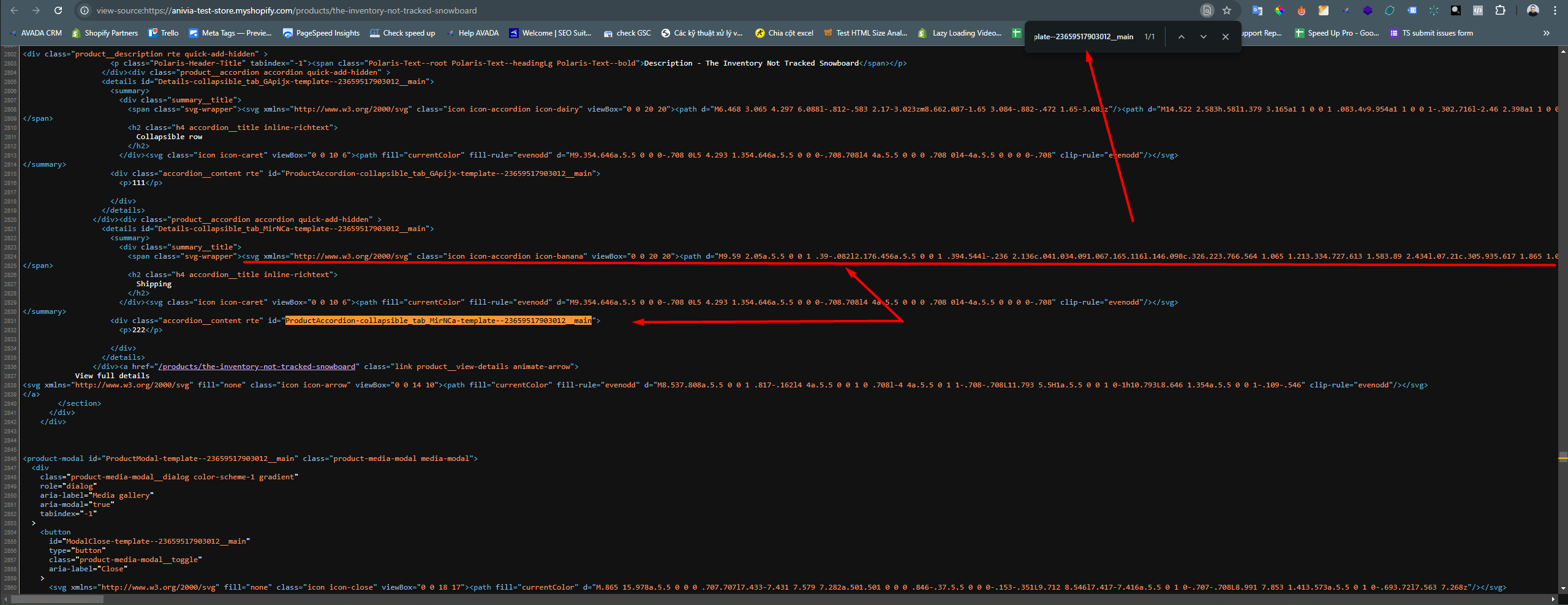The height and width of the screenshot is (605, 1568).
Task: Go back to the previous page
Action: [14, 10]
